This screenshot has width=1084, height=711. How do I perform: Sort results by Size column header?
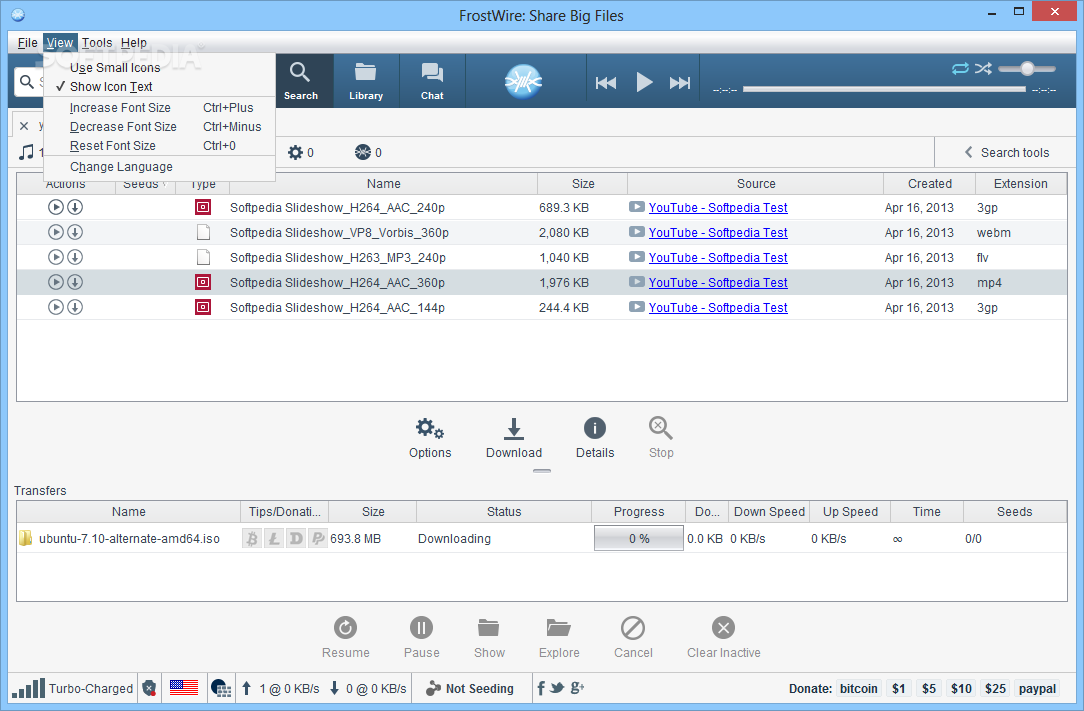pos(583,184)
